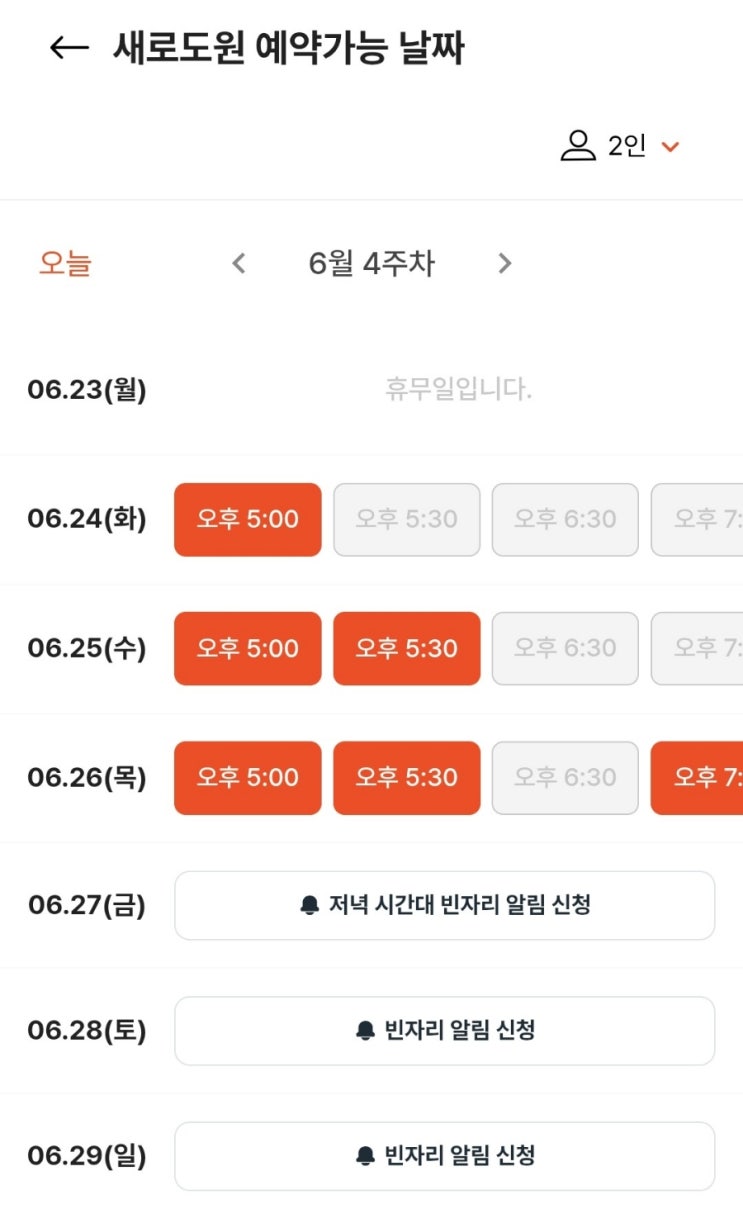Jump to 오늘 (today)
The image size is (743, 1209).
pyautogui.click(x=65, y=264)
